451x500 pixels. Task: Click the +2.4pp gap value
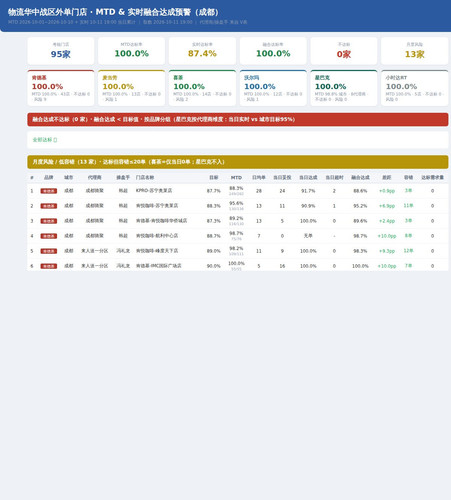click(387, 221)
